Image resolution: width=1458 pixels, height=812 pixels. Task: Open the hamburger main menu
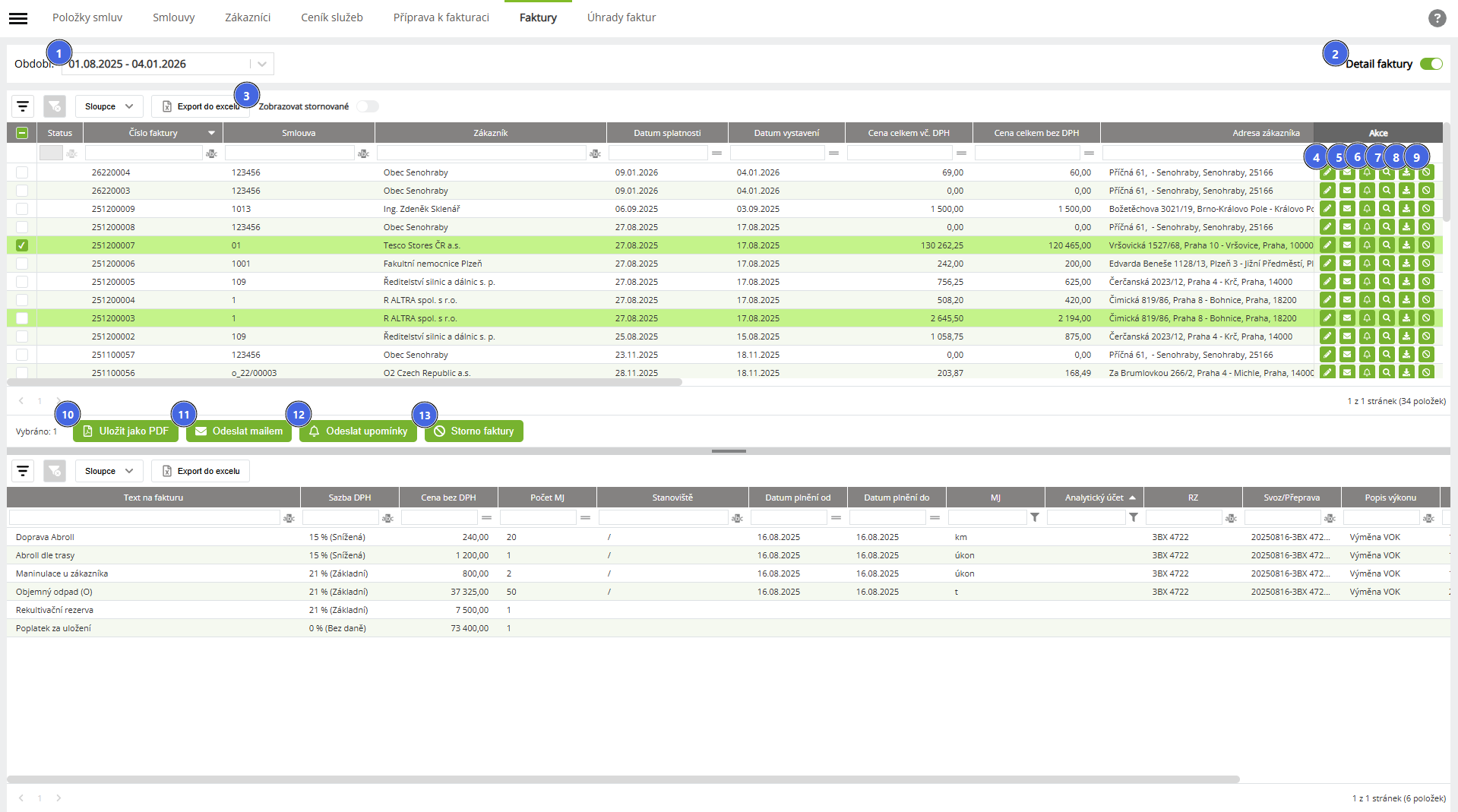point(18,18)
